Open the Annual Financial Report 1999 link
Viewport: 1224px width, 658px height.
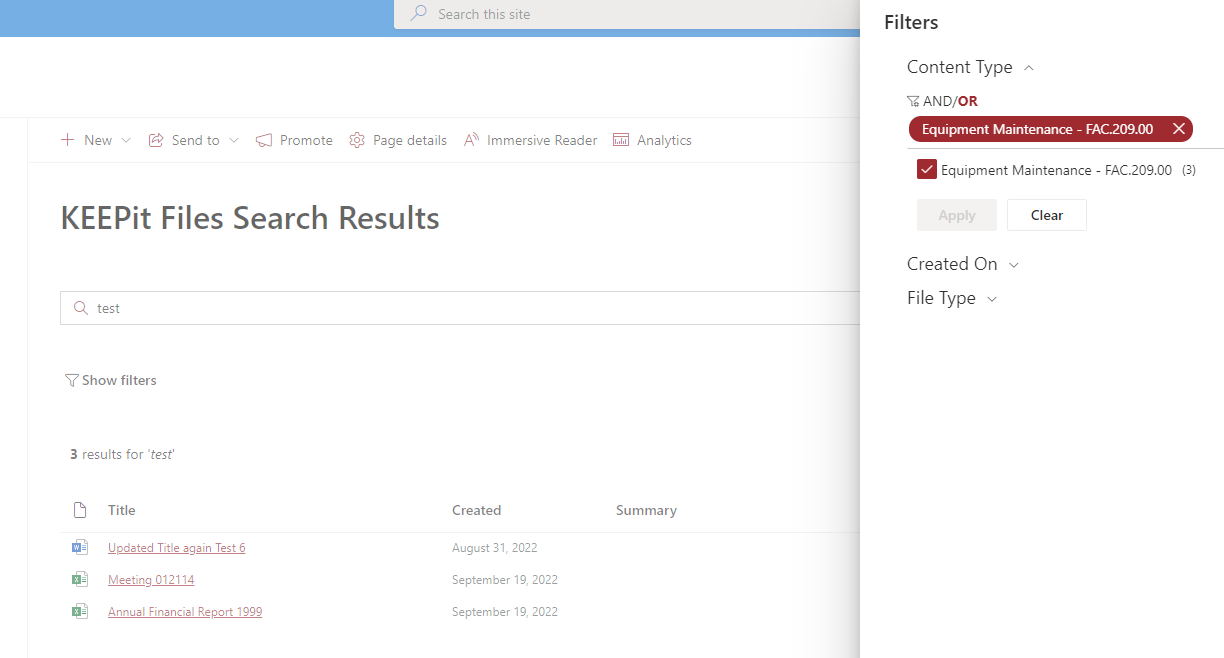coord(185,611)
